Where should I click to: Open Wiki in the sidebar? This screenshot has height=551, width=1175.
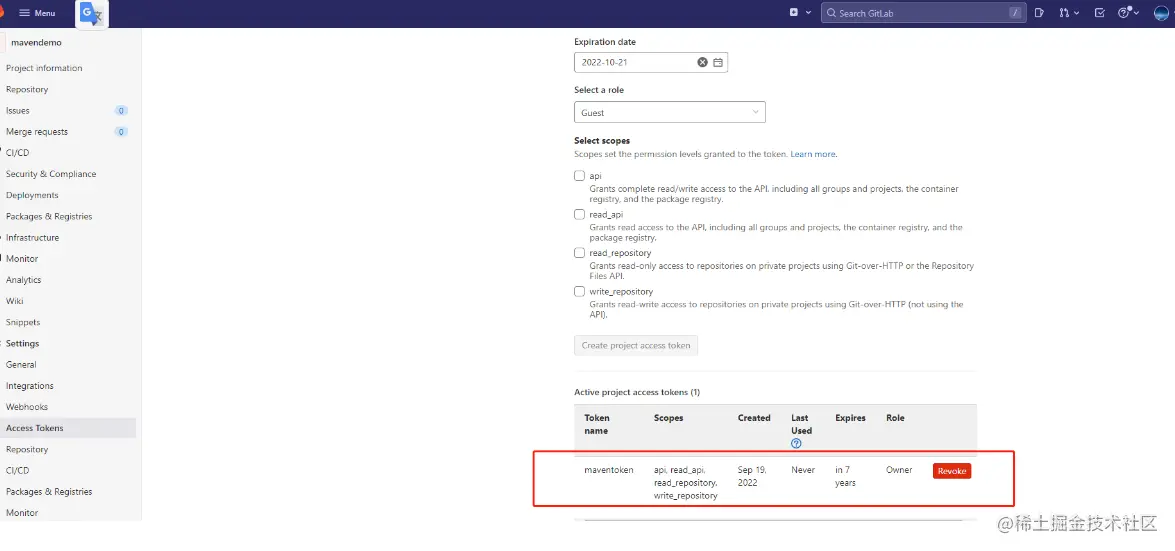14,301
